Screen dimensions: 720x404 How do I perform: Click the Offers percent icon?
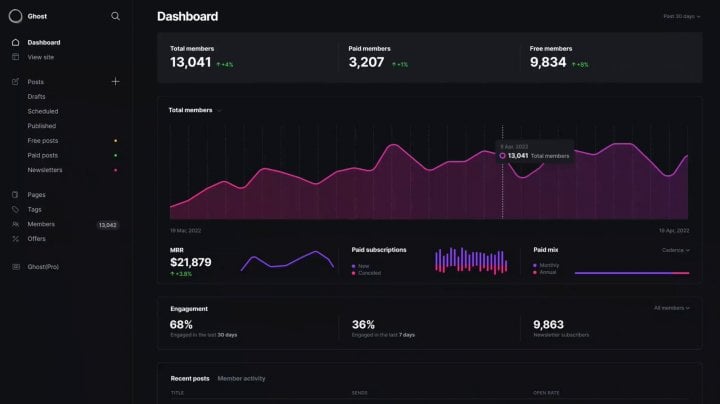16,239
